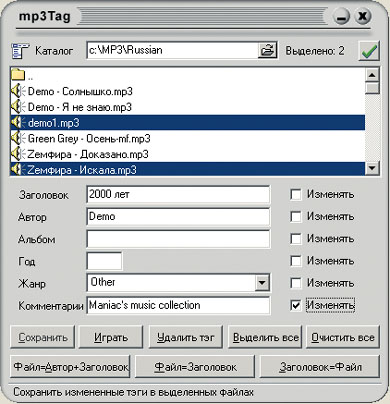This screenshot has height=404, width=390.
Task: Click the Сохранить button
Action: (x=42, y=337)
